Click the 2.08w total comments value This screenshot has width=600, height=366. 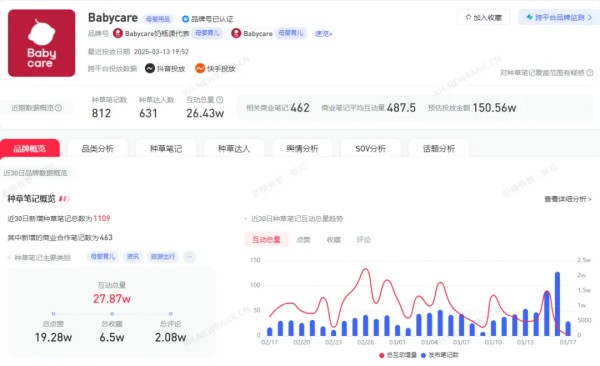click(170, 337)
